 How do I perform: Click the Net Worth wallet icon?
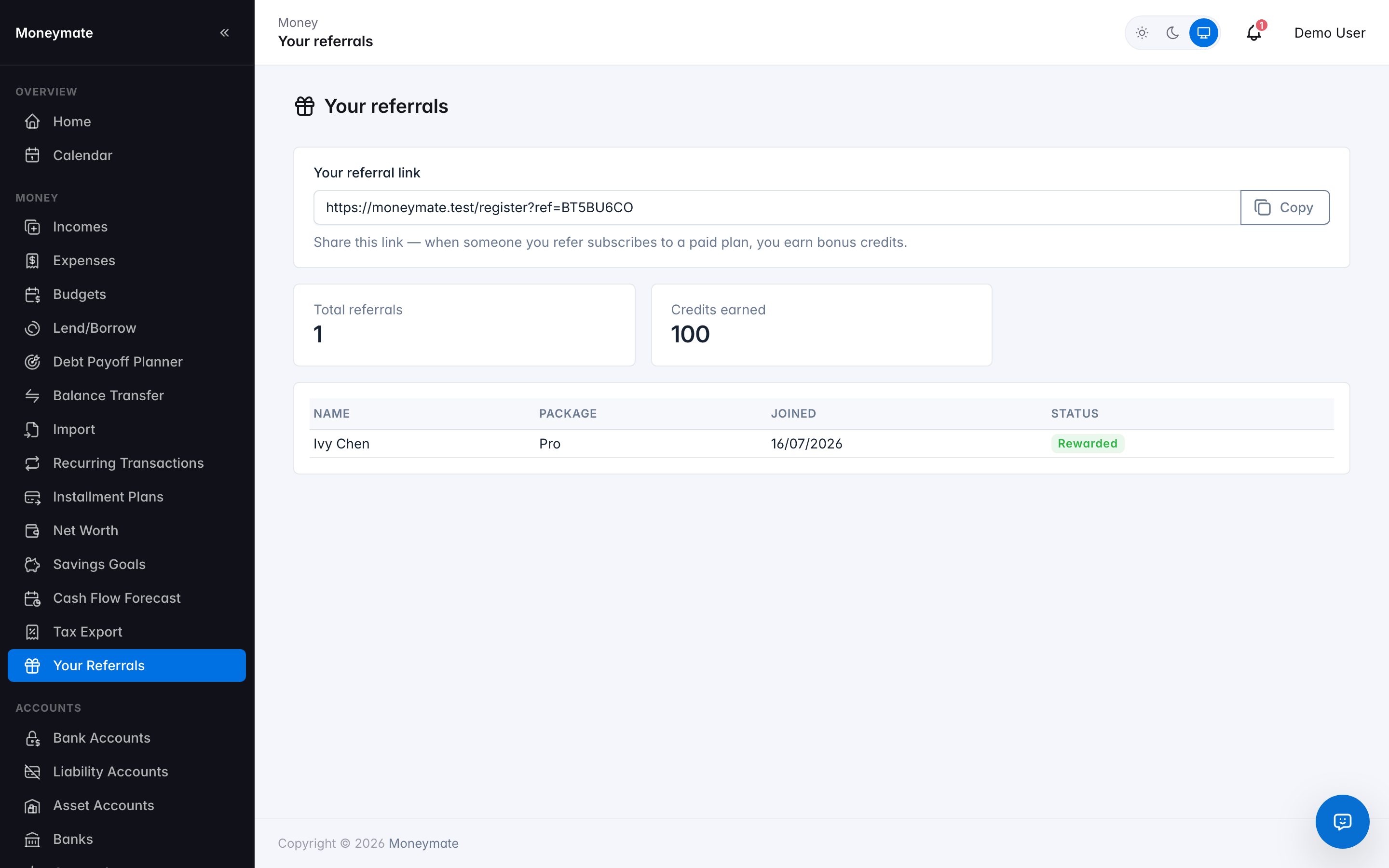33,530
